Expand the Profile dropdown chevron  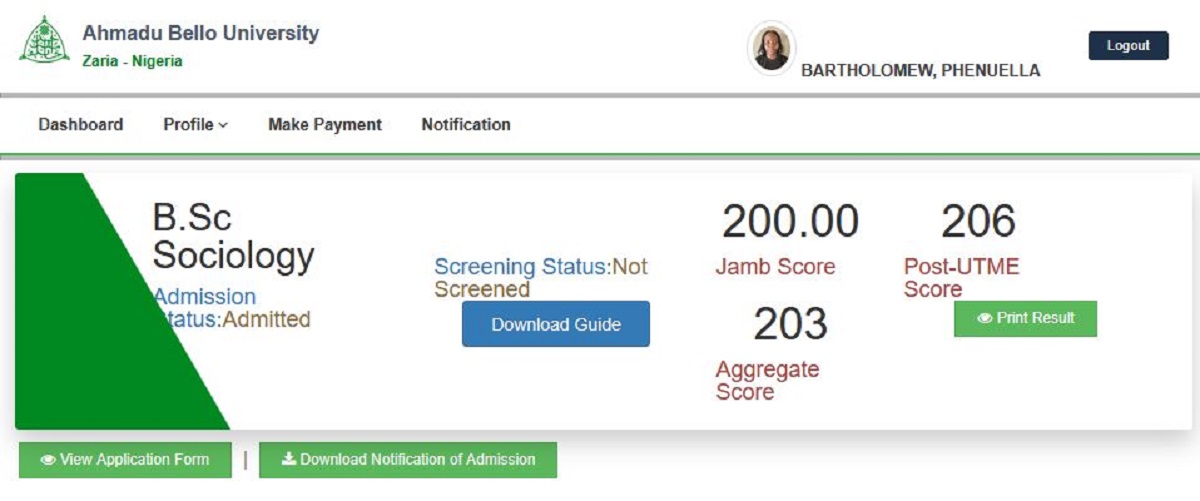coord(223,126)
